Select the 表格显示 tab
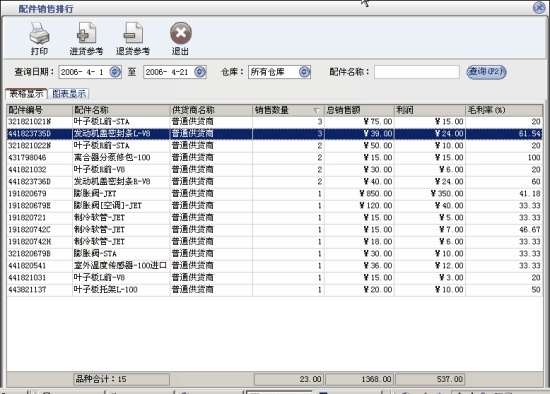Viewport: 550px width, 394px height. click(x=26, y=93)
